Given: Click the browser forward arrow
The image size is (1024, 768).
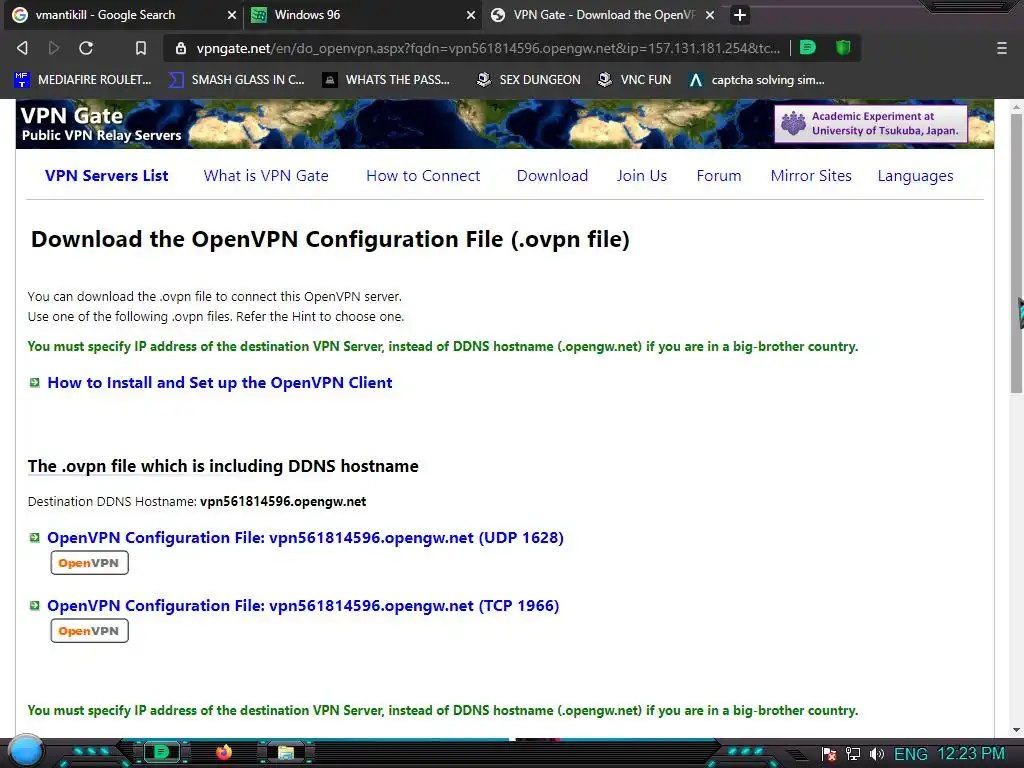Looking at the screenshot, I should 54,48.
